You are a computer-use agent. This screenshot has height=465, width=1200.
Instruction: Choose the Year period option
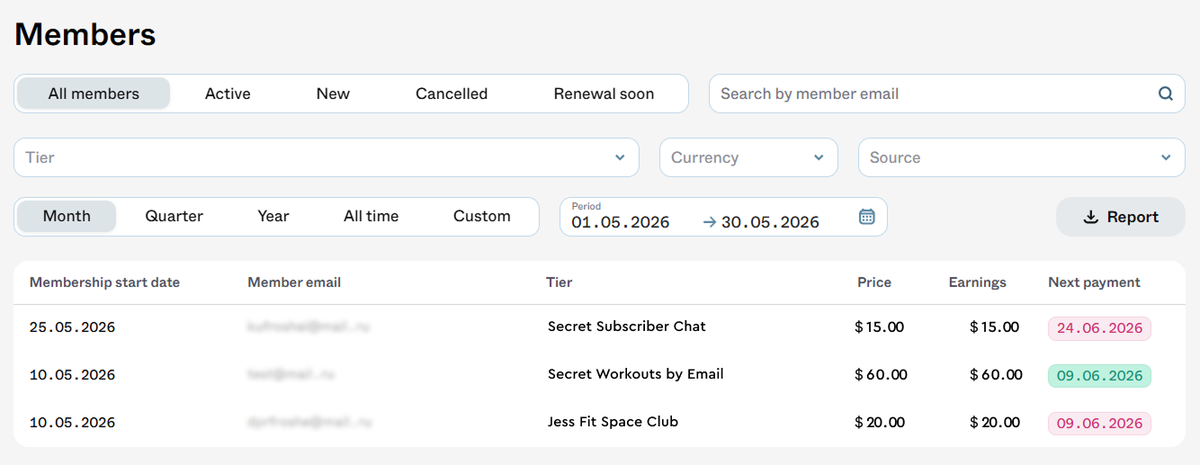pyautogui.click(x=273, y=216)
